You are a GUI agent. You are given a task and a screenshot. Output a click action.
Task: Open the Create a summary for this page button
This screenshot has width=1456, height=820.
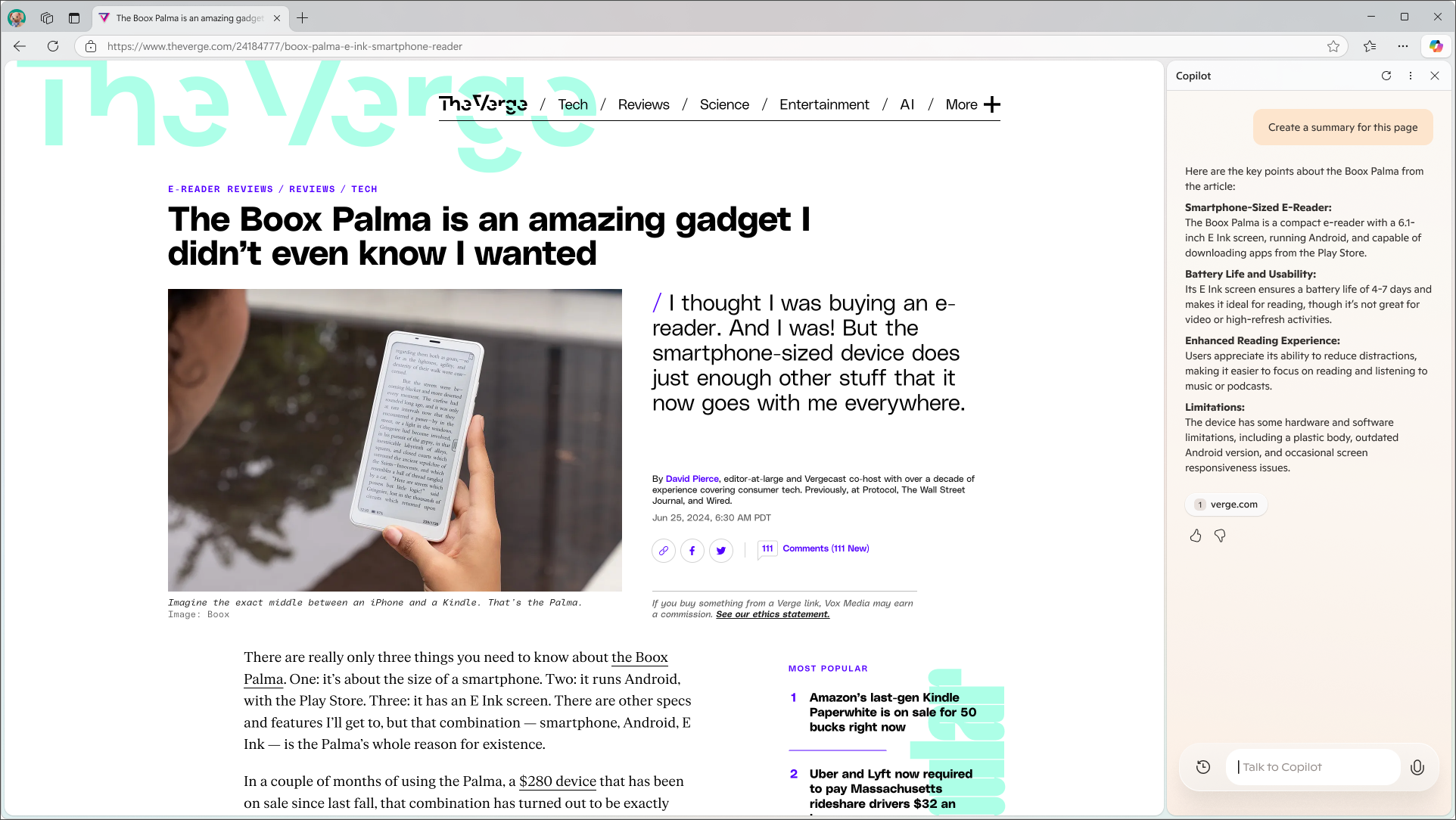[x=1343, y=127]
